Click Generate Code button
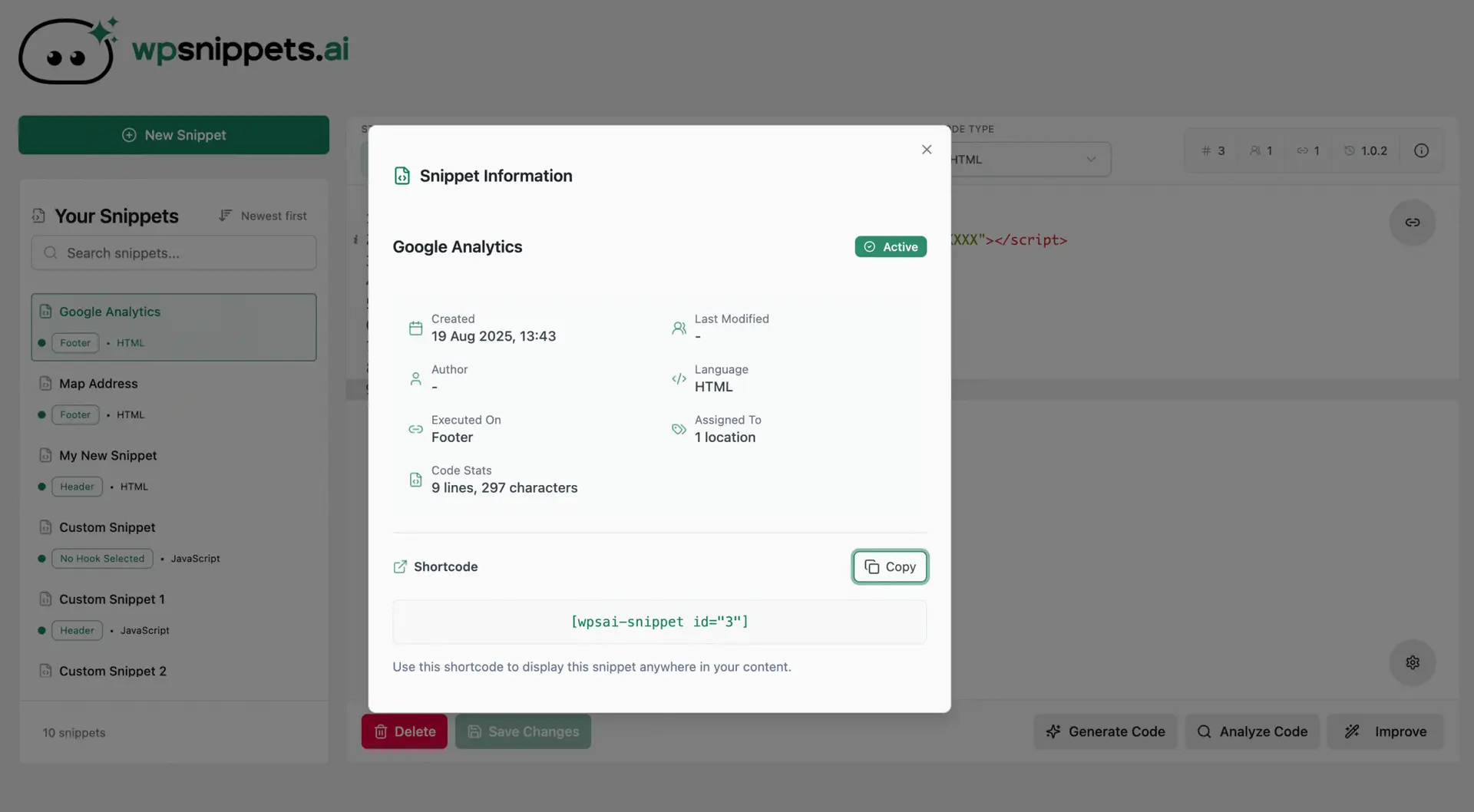1474x812 pixels. 1105,731
